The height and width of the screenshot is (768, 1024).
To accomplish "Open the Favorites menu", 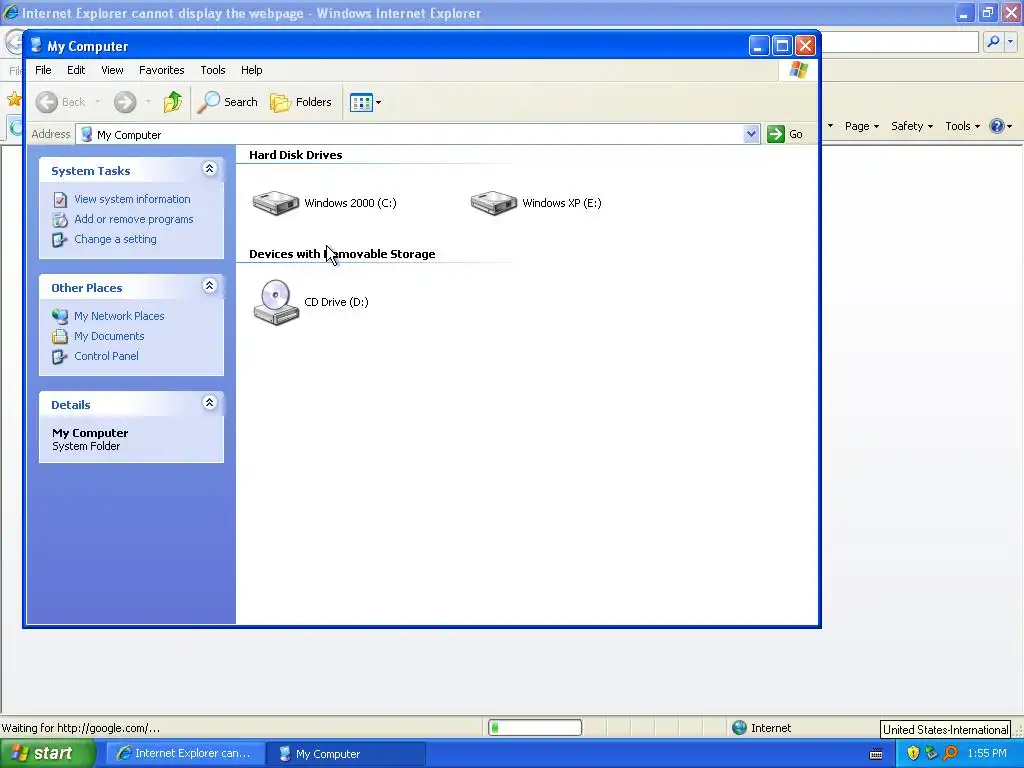I will click(161, 70).
